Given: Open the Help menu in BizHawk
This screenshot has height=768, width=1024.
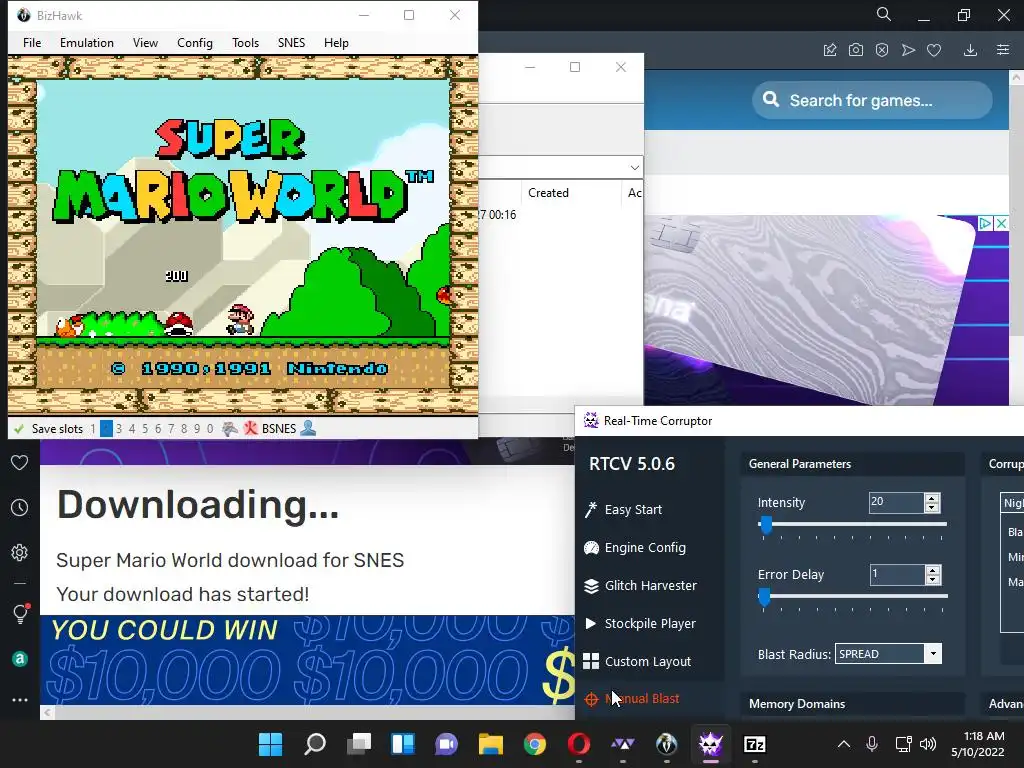Looking at the screenshot, I should pyautogui.click(x=336, y=42).
